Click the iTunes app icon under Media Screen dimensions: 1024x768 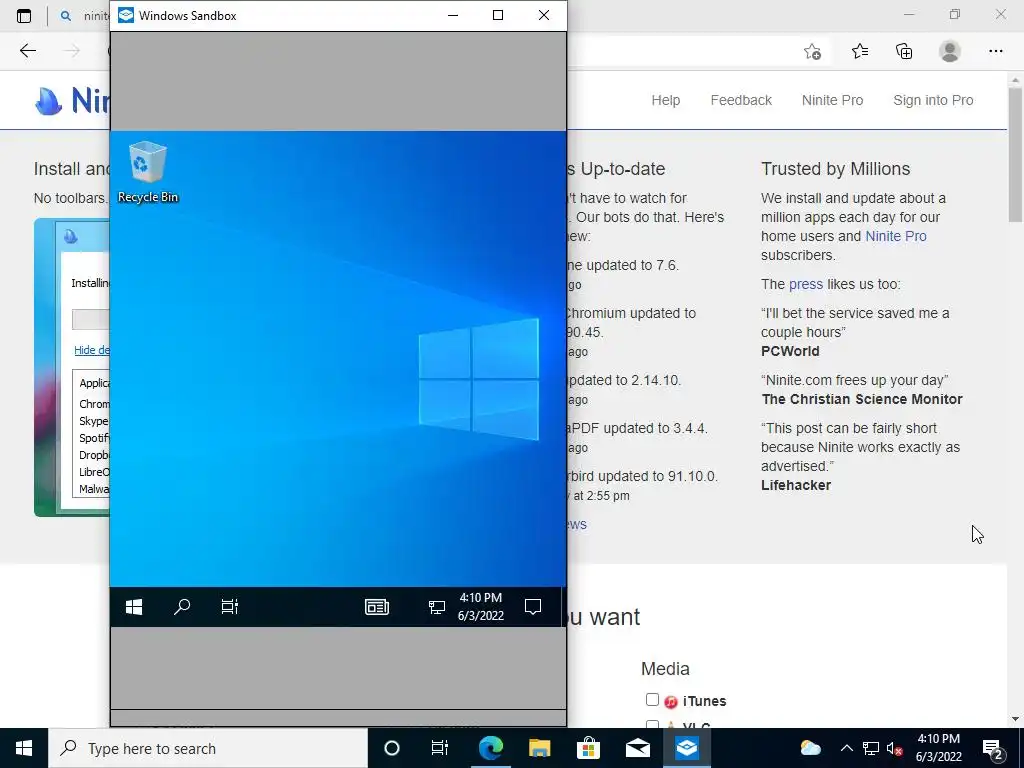671,701
